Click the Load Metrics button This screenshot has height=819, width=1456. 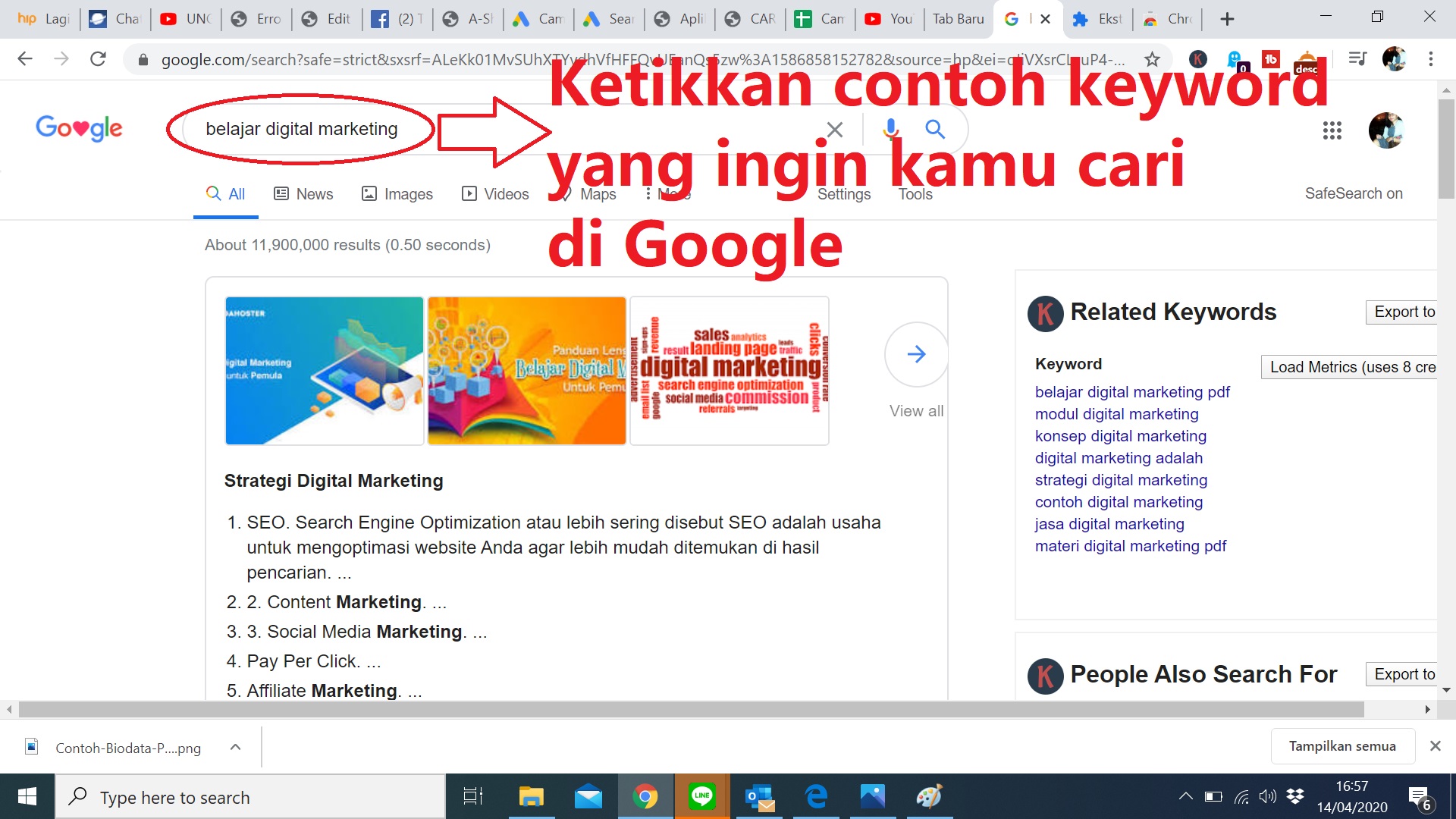pyautogui.click(x=1348, y=367)
